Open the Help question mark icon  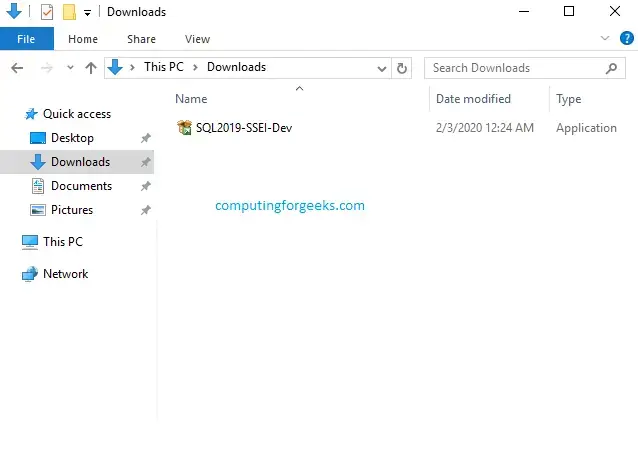point(627,38)
